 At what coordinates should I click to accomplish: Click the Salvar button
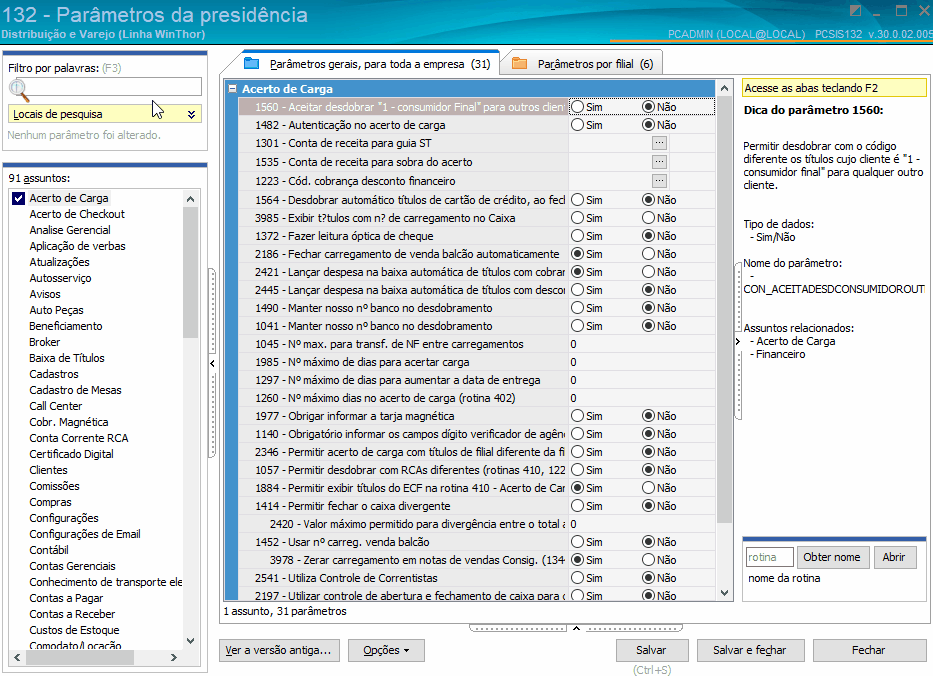tap(652, 650)
